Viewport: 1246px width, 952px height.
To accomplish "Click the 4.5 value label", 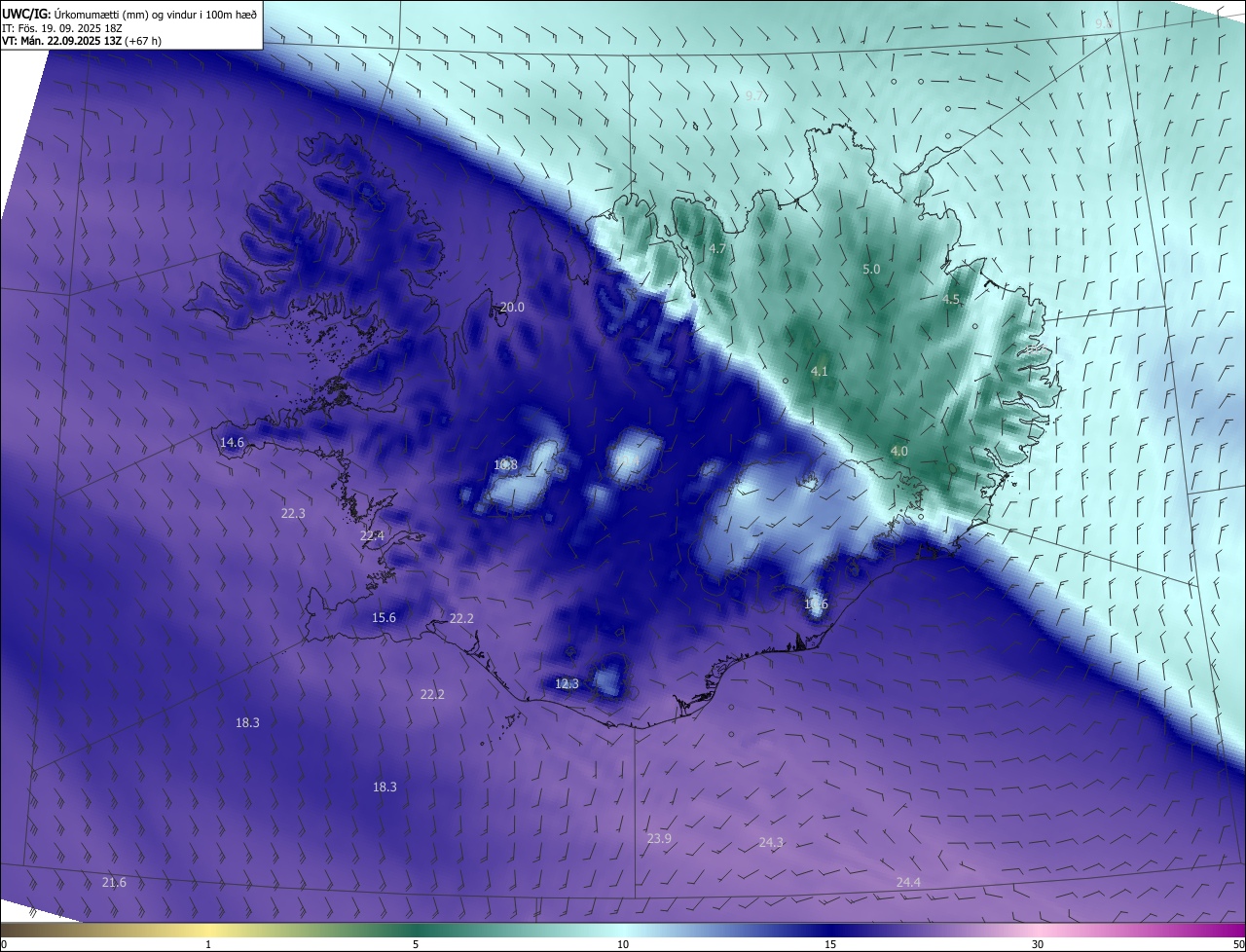I will pos(952,299).
